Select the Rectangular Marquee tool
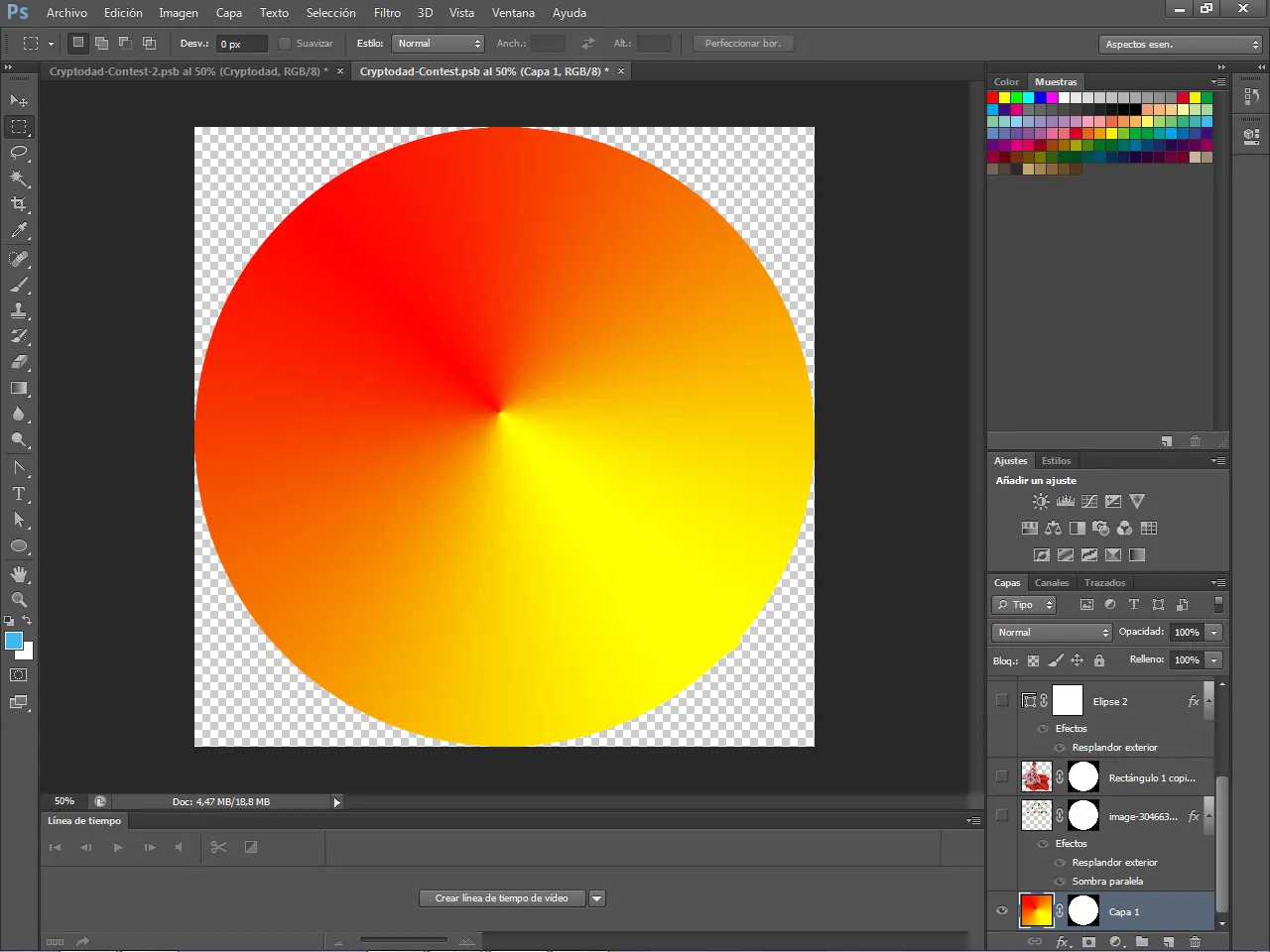 pyautogui.click(x=19, y=127)
